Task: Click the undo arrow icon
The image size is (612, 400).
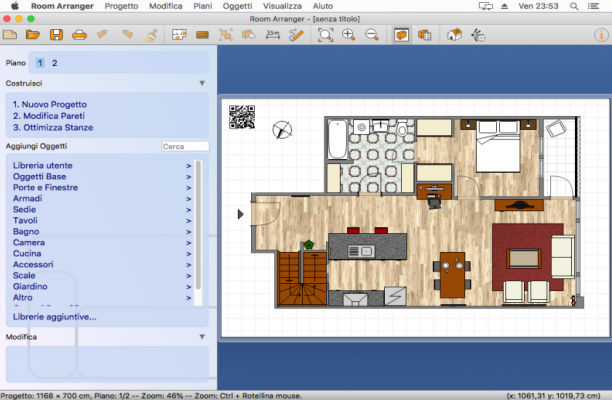Action: point(102,35)
